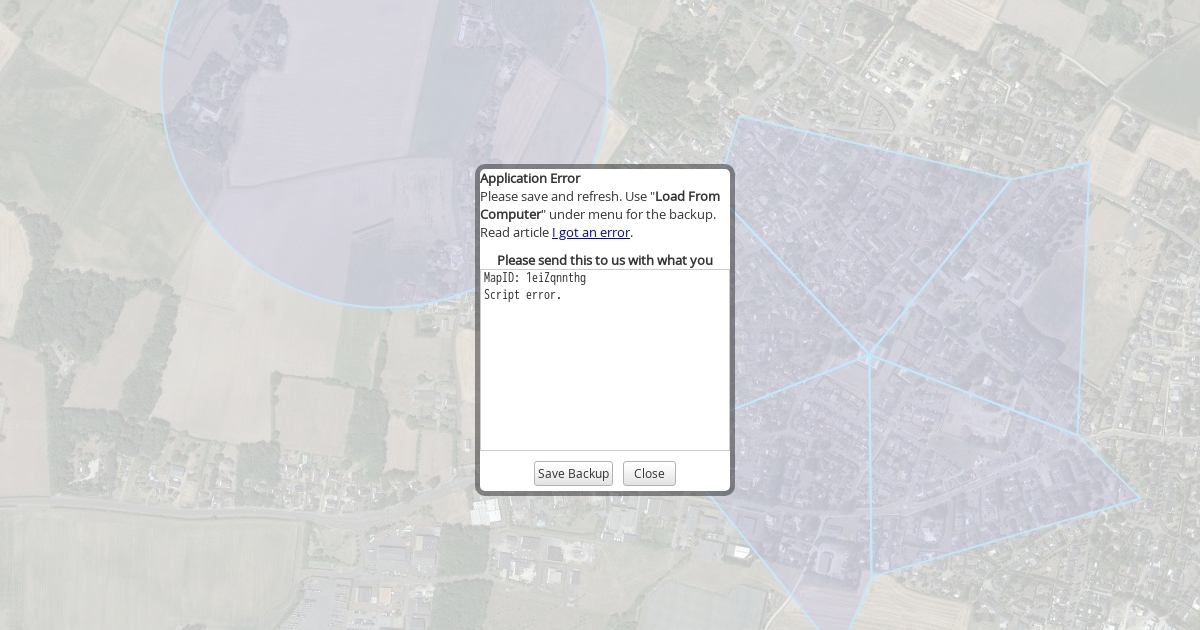This screenshot has width=1200, height=630.
Task: Click the 'Application Error' dialog heading
Action: [530, 178]
